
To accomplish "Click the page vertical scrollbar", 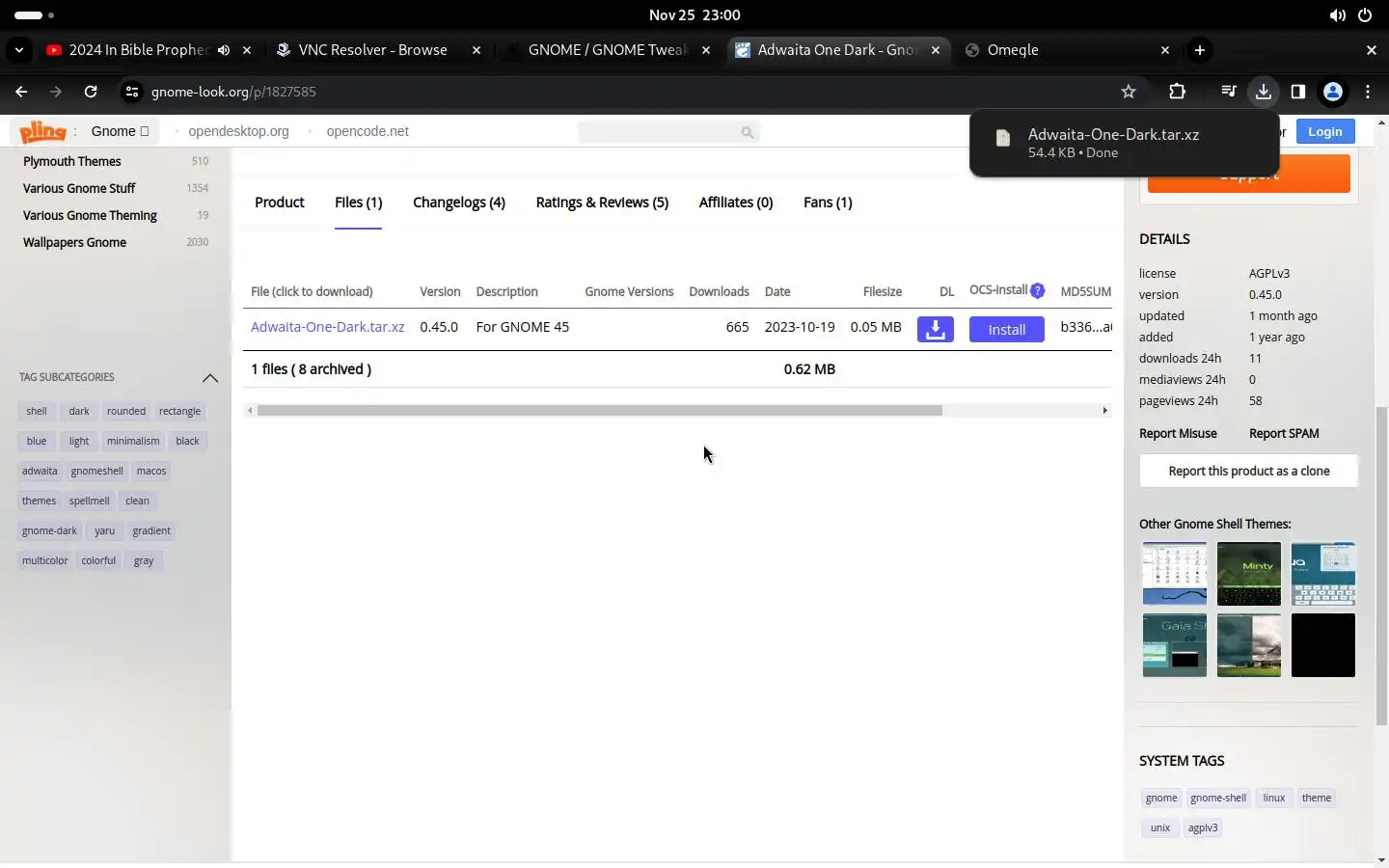I will (1381, 567).
